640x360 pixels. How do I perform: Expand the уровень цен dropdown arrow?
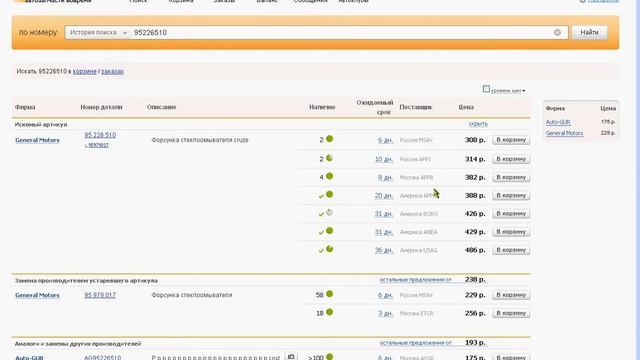point(524,91)
